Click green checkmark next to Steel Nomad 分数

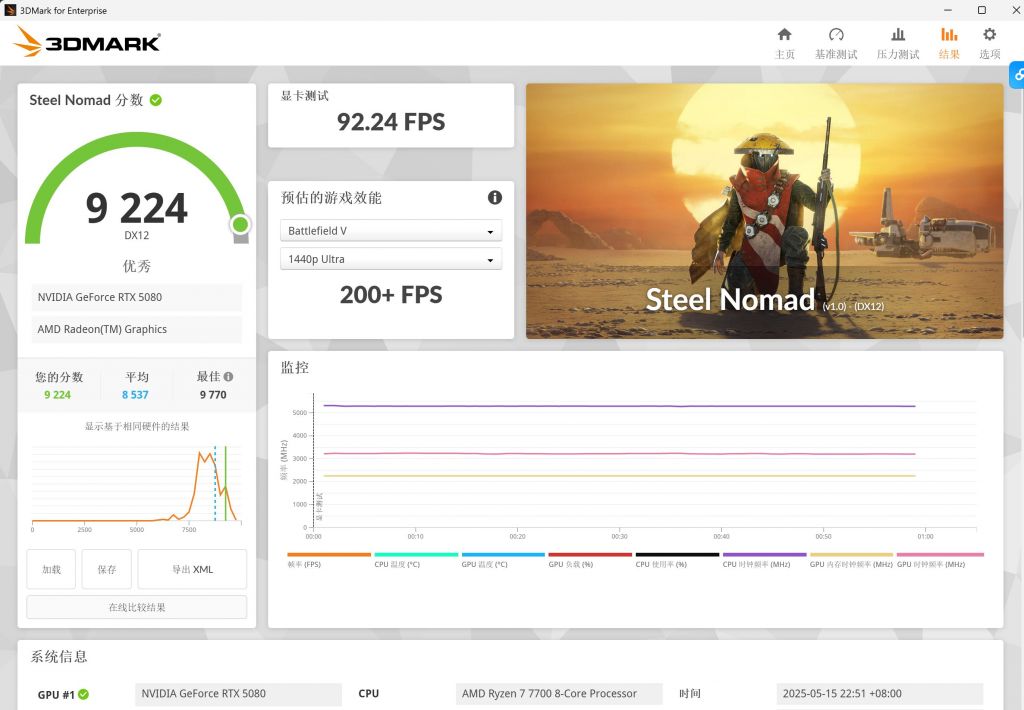[x=156, y=100]
